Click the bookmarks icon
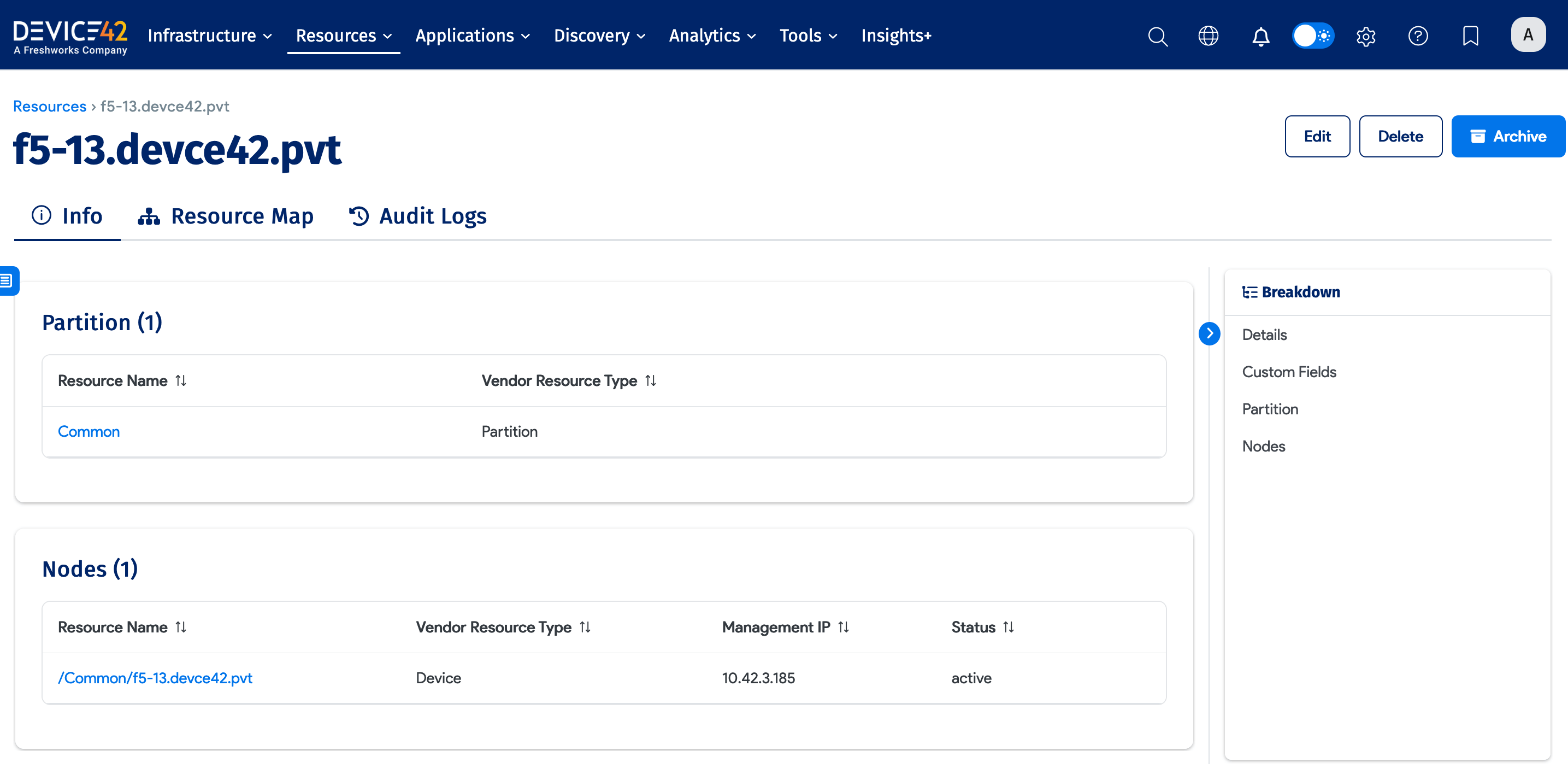 (1471, 36)
